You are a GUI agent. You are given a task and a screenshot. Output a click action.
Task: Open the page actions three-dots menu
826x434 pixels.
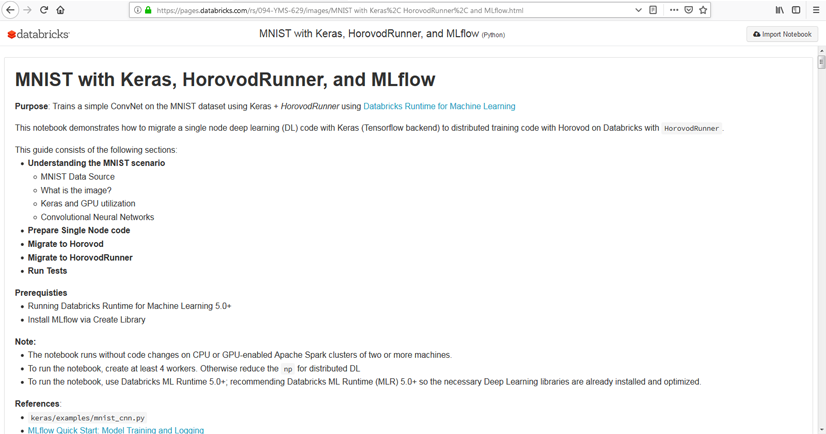674,10
